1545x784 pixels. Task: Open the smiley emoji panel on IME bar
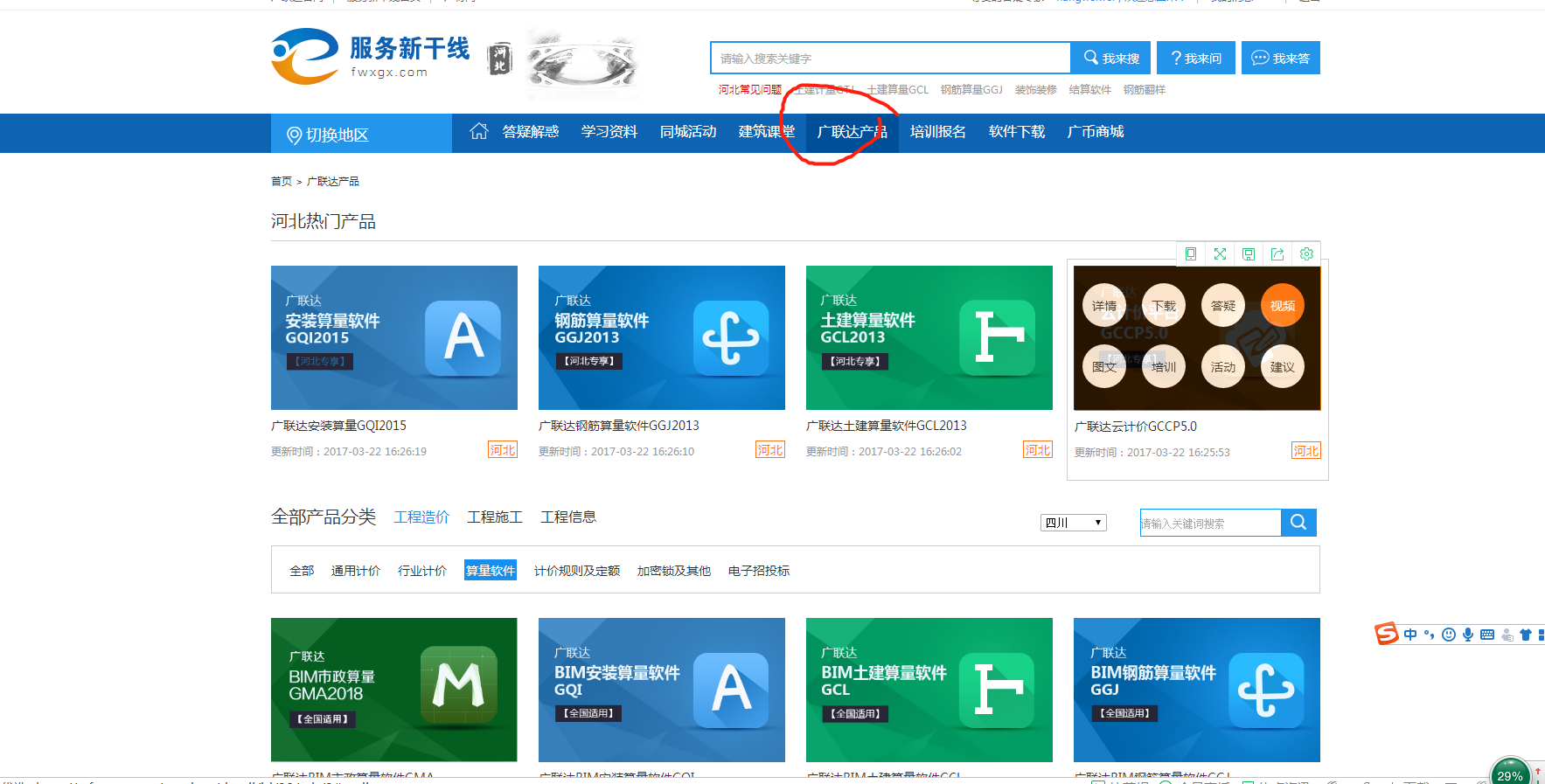tap(1449, 635)
